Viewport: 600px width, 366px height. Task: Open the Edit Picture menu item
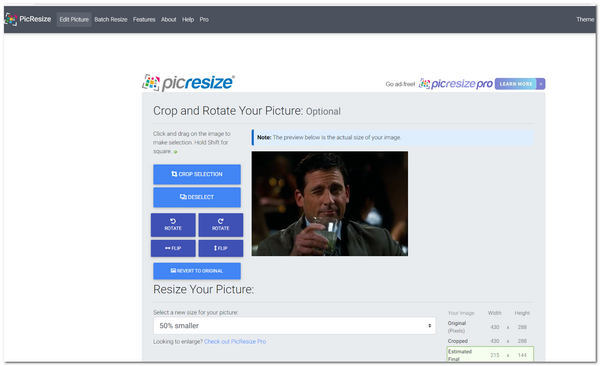74,20
